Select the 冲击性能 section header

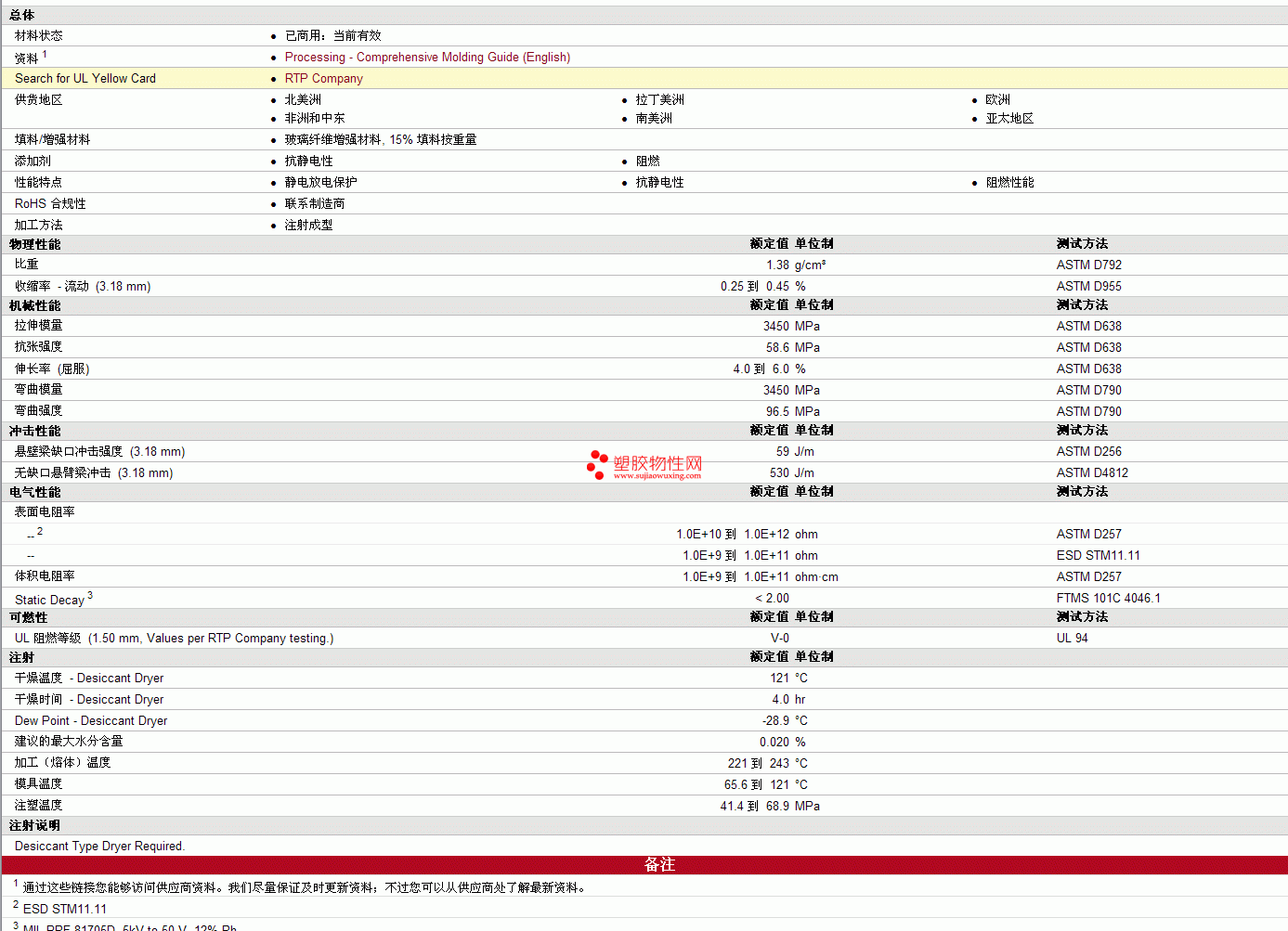[35, 432]
